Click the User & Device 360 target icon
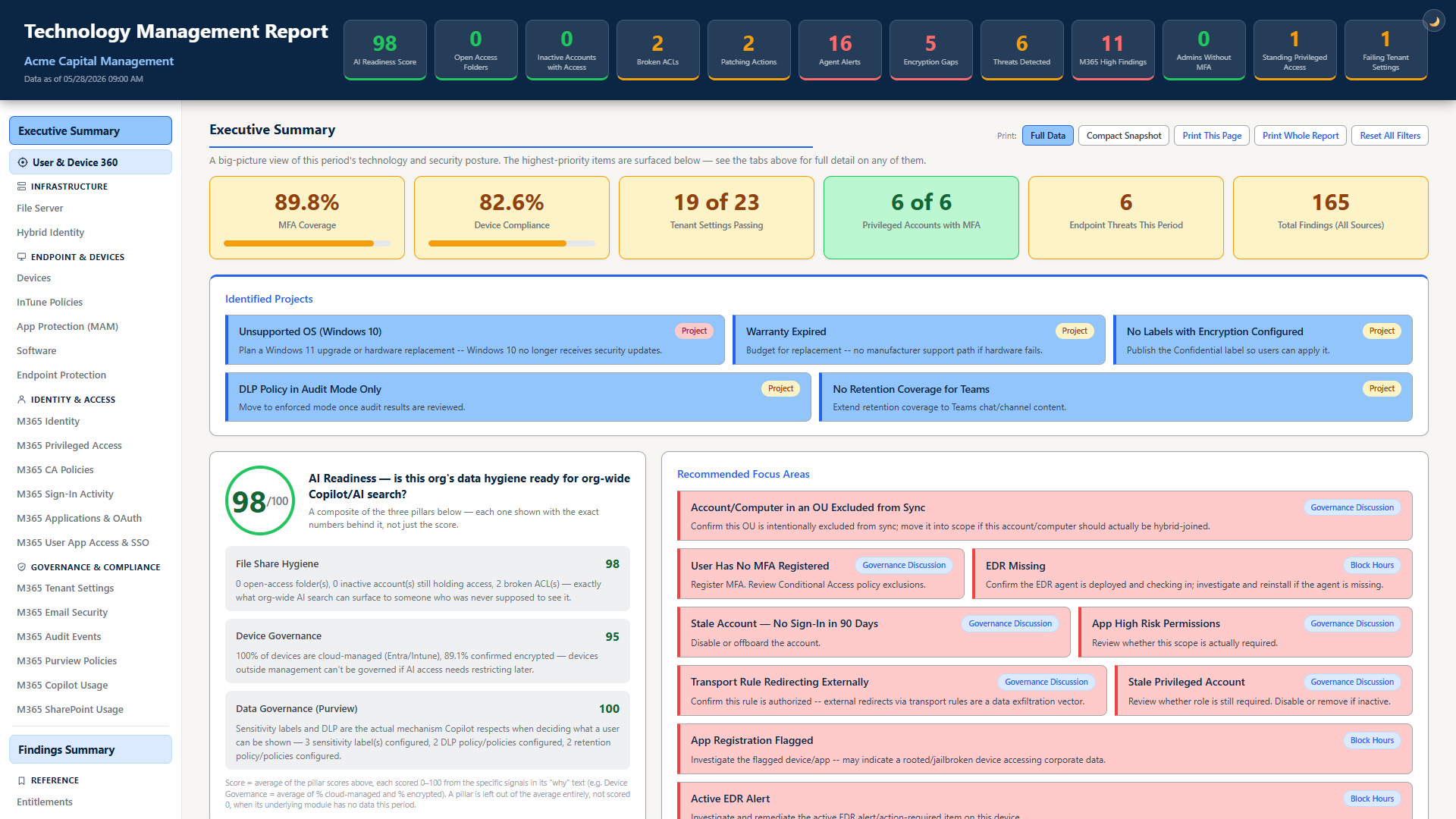 coord(23,162)
